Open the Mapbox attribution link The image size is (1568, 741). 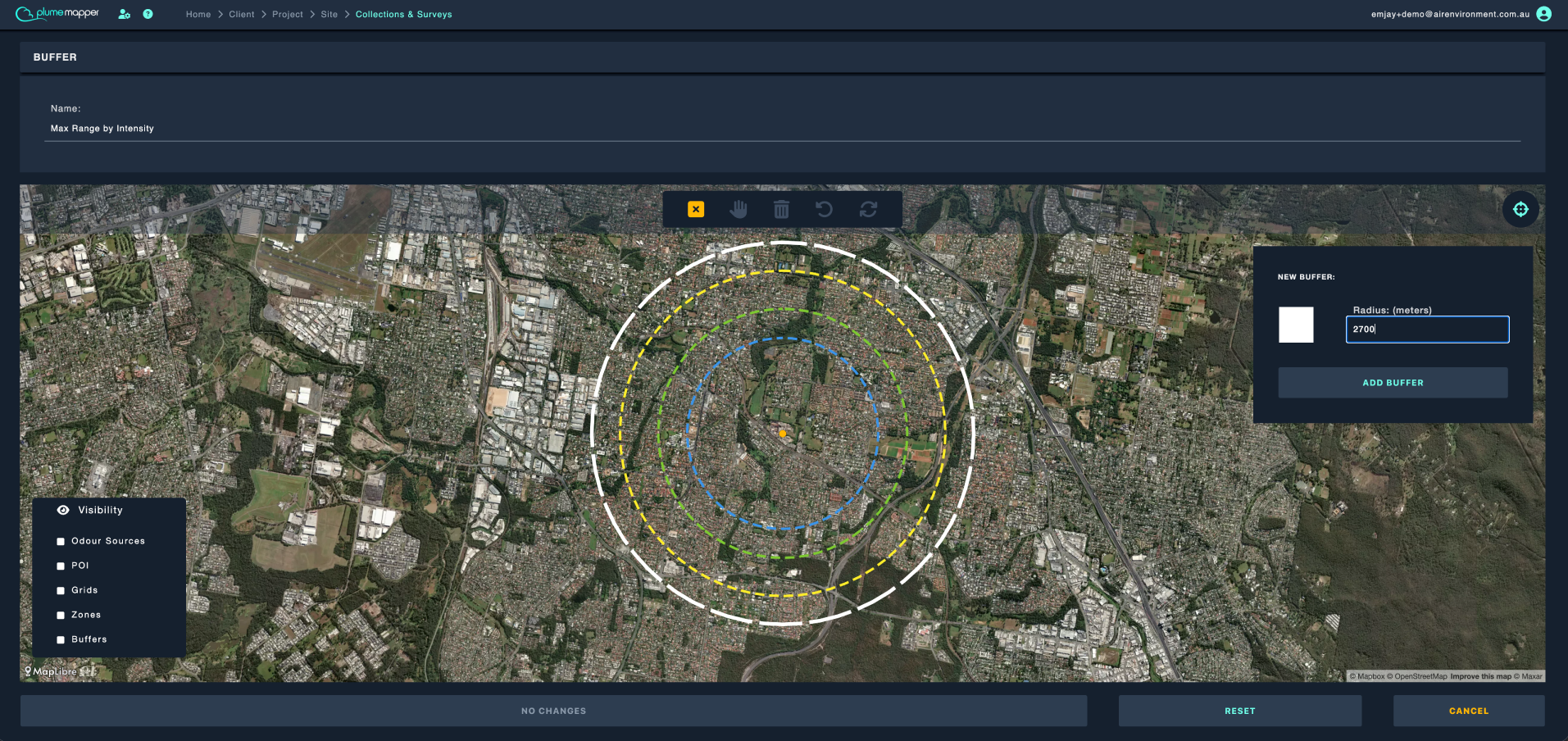click(1367, 676)
